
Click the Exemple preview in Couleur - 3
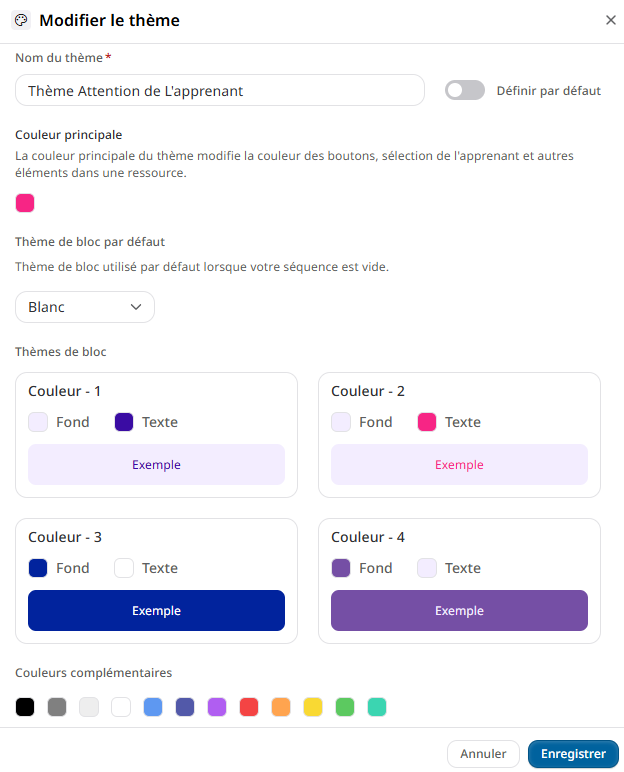pos(156,610)
